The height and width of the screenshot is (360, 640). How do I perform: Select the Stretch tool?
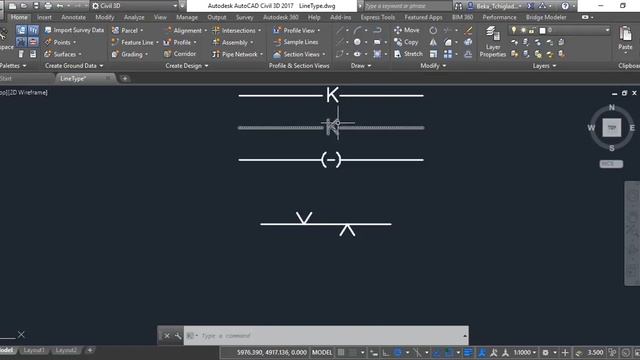pyautogui.click(x=408, y=54)
